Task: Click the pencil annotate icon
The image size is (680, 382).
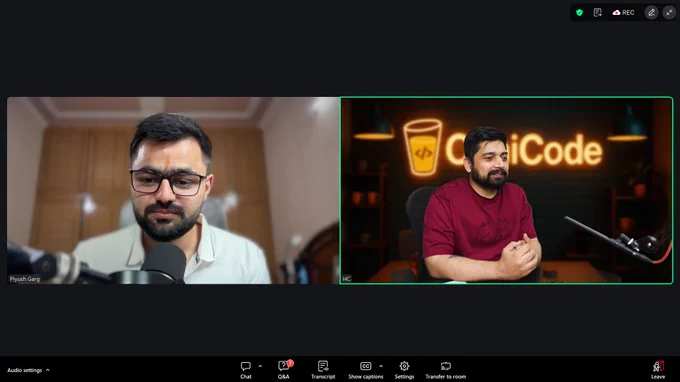Action: (x=651, y=13)
